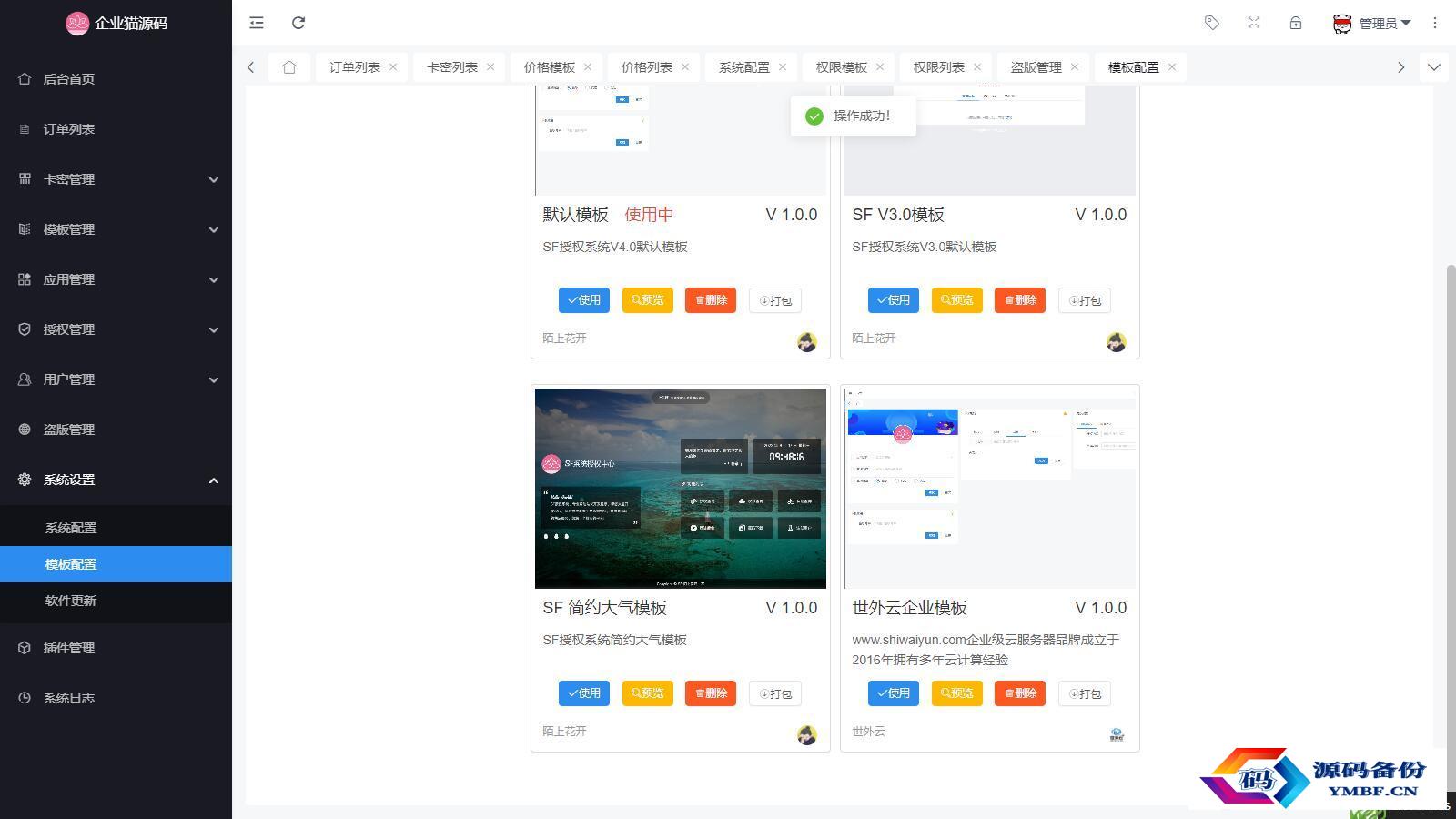Switch to 卡密列表 tab
Screen dimensions: 1456x819
click(452, 67)
